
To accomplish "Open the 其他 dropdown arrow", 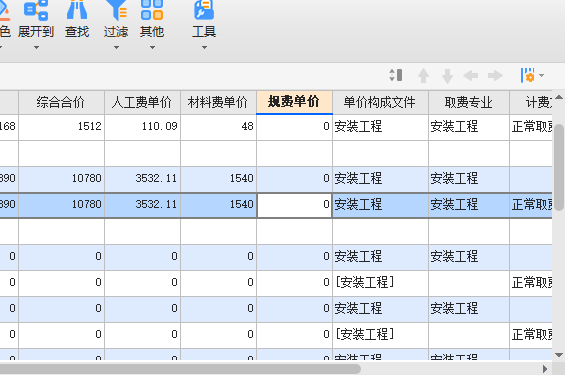I will (152, 48).
